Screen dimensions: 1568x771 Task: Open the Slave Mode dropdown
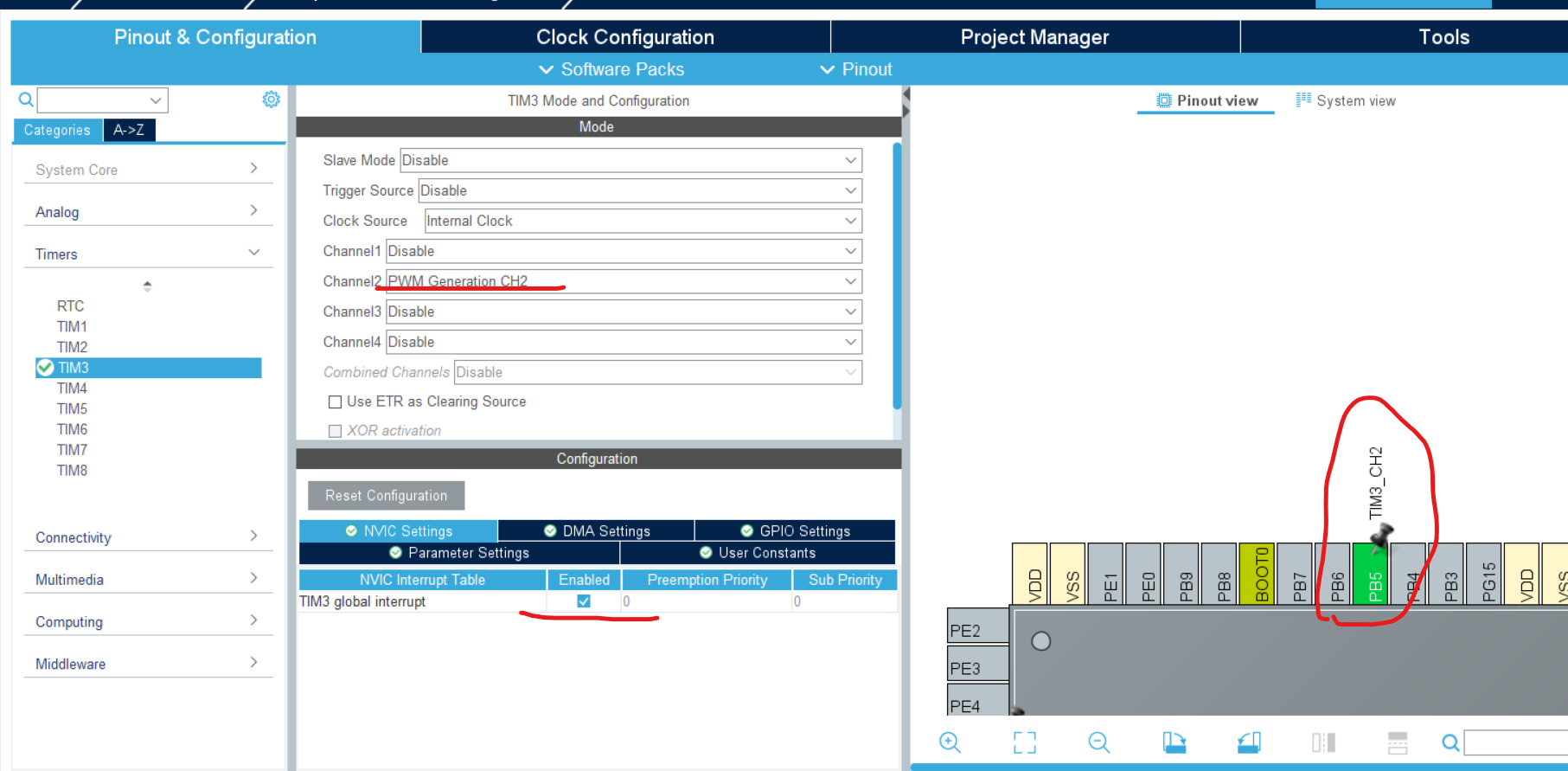pyautogui.click(x=631, y=160)
